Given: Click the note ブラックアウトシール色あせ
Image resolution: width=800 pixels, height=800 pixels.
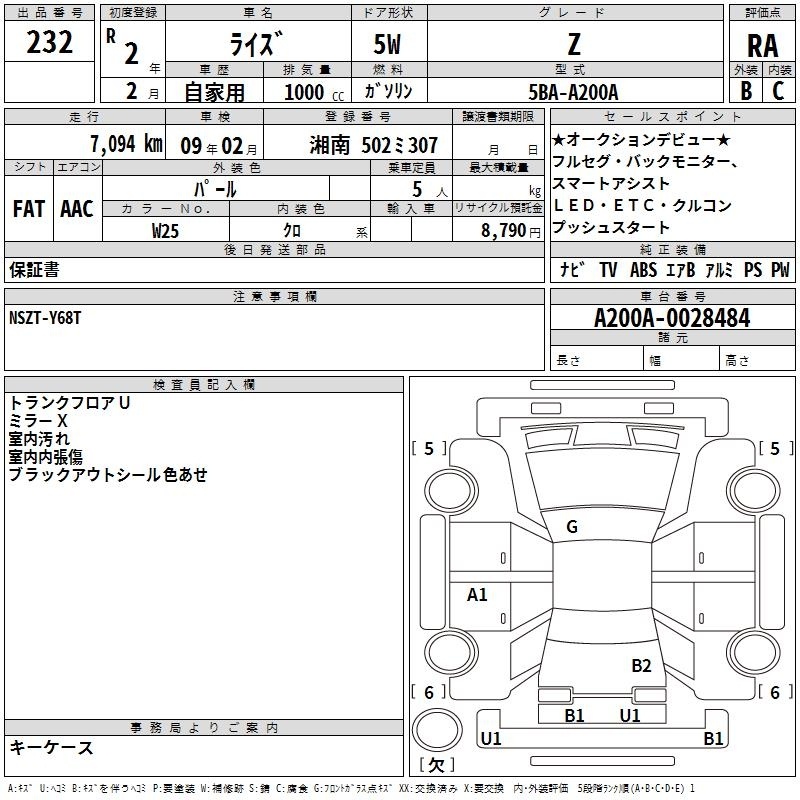Looking at the screenshot, I should pyautogui.click(x=108, y=474).
